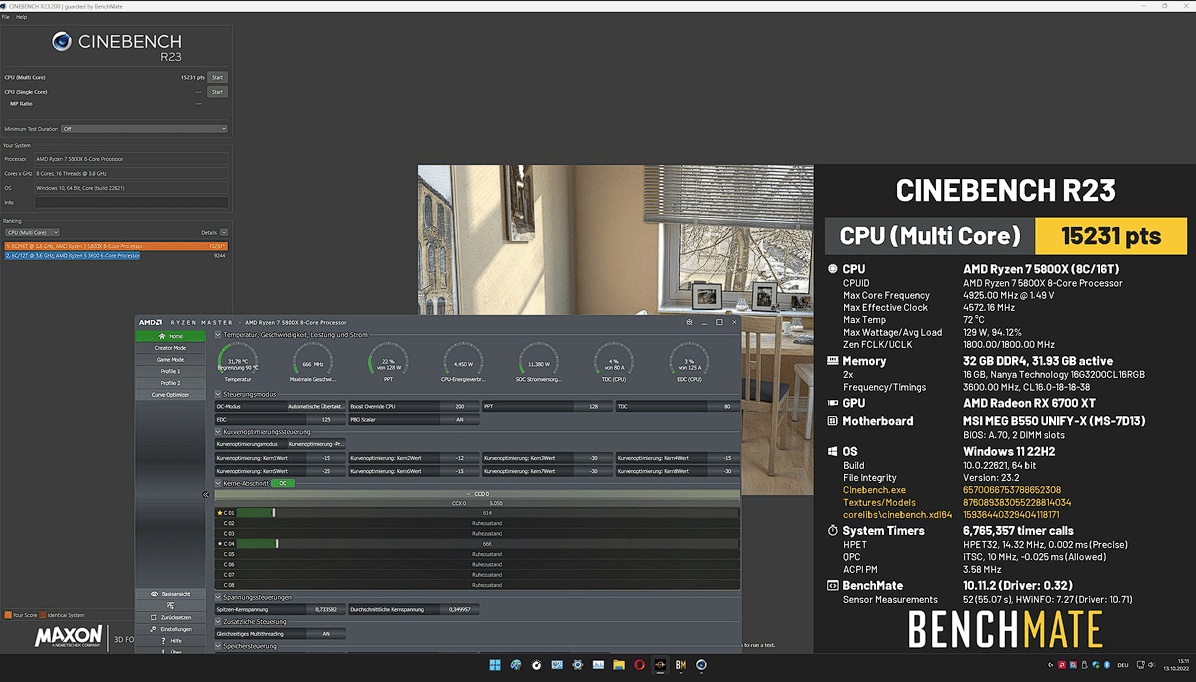Switch to Creator Mode in Ryzen Master

pos(170,348)
